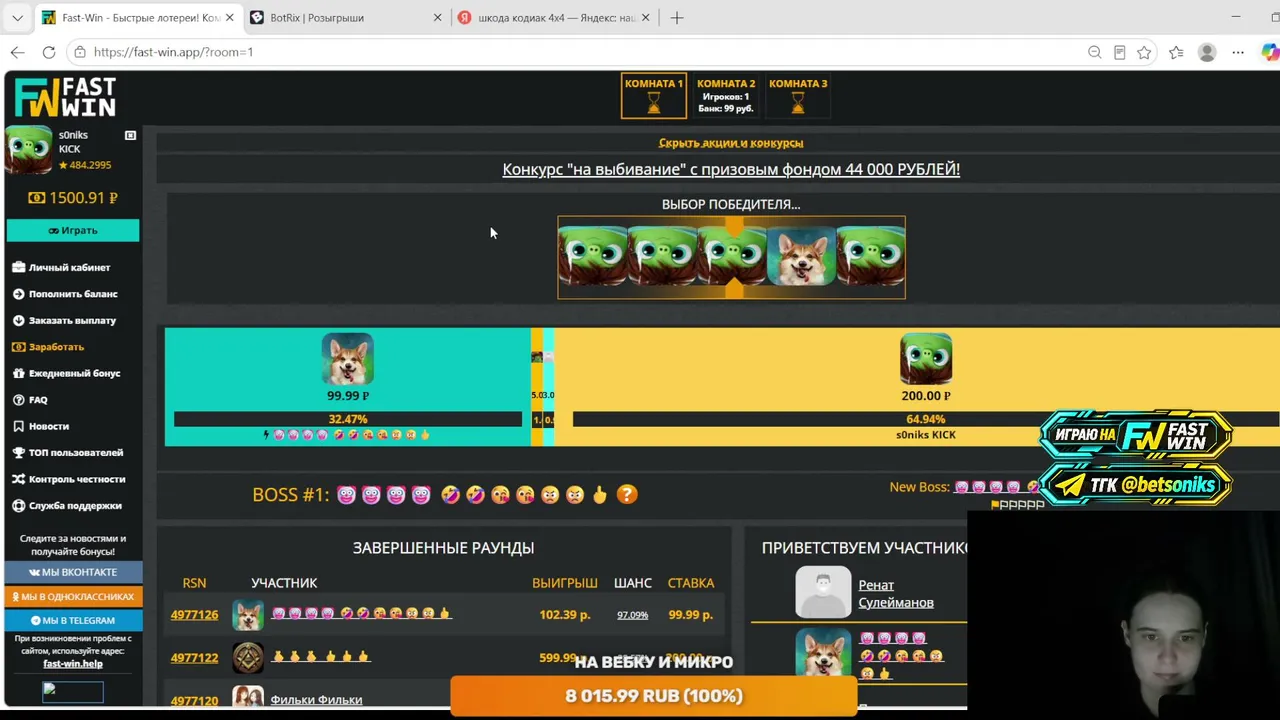Click Ренат Сулейманов's gray avatar
This screenshot has height=720, width=1280.
823,593
